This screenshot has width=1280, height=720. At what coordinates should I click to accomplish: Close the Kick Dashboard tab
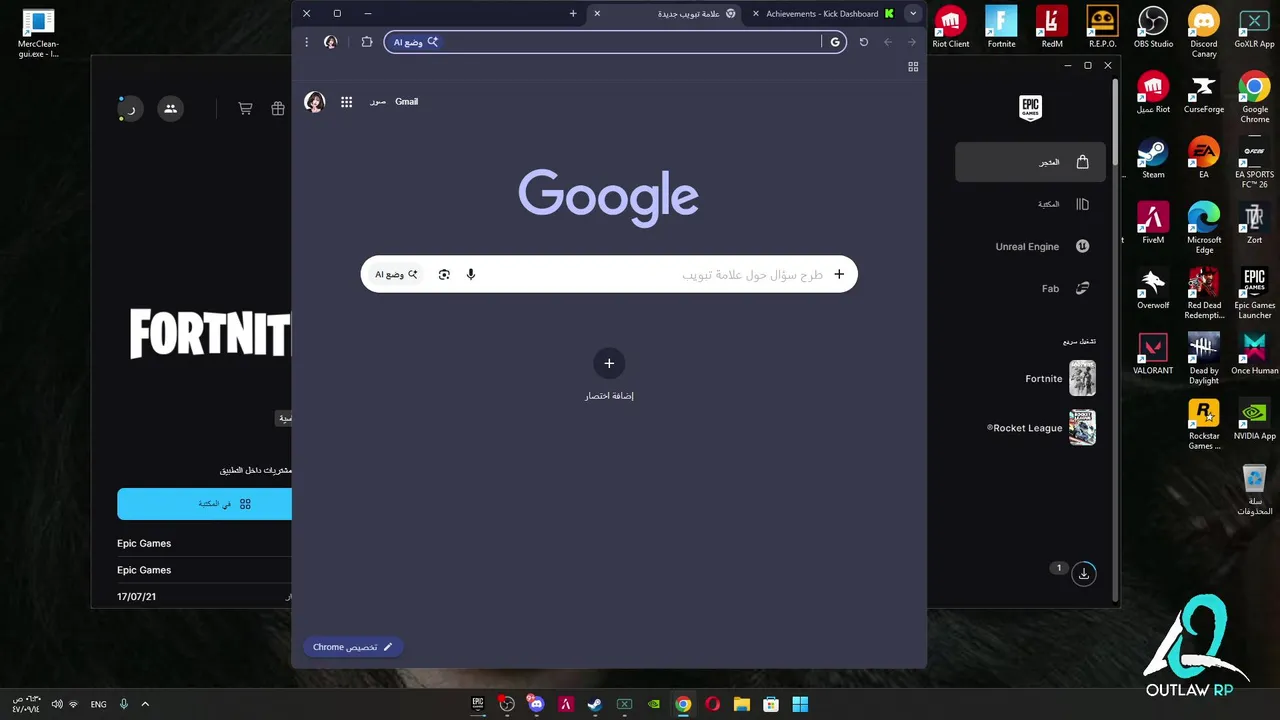(756, 14)
